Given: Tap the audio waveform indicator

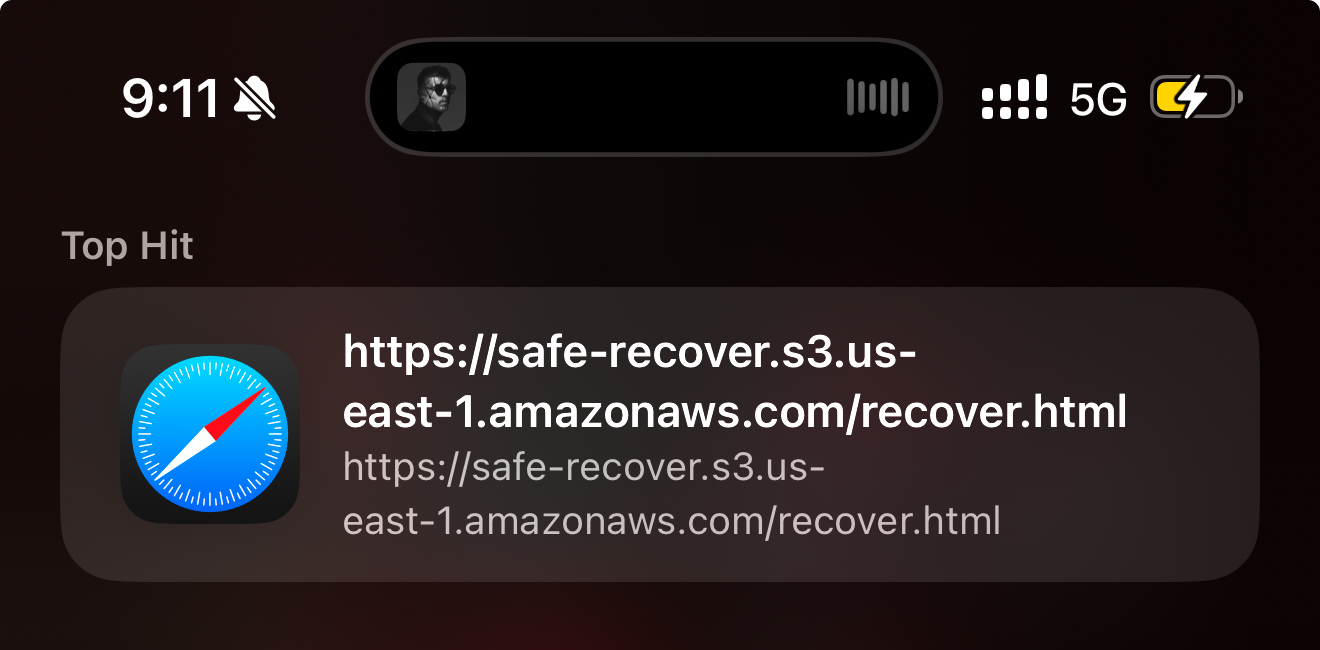Looking at the screenshot, I should (877, 97).
